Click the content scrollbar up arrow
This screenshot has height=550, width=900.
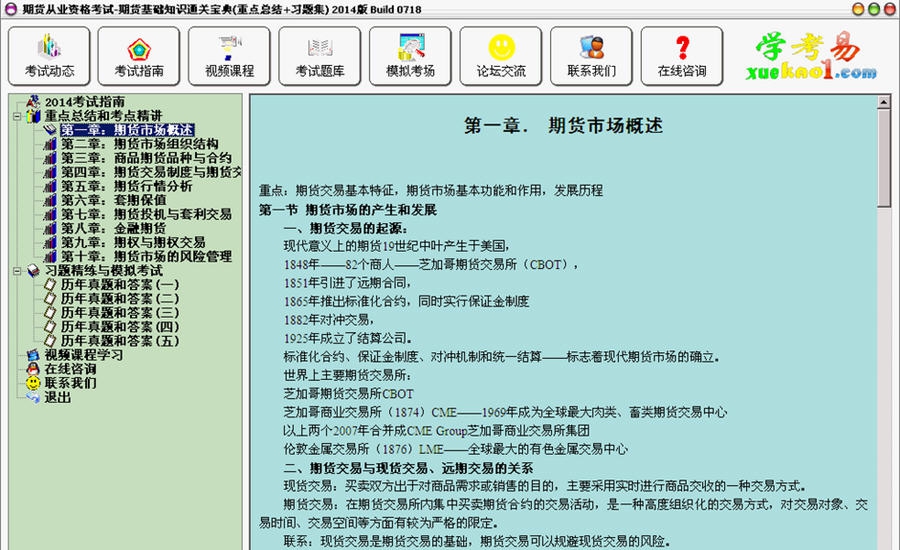883,103
